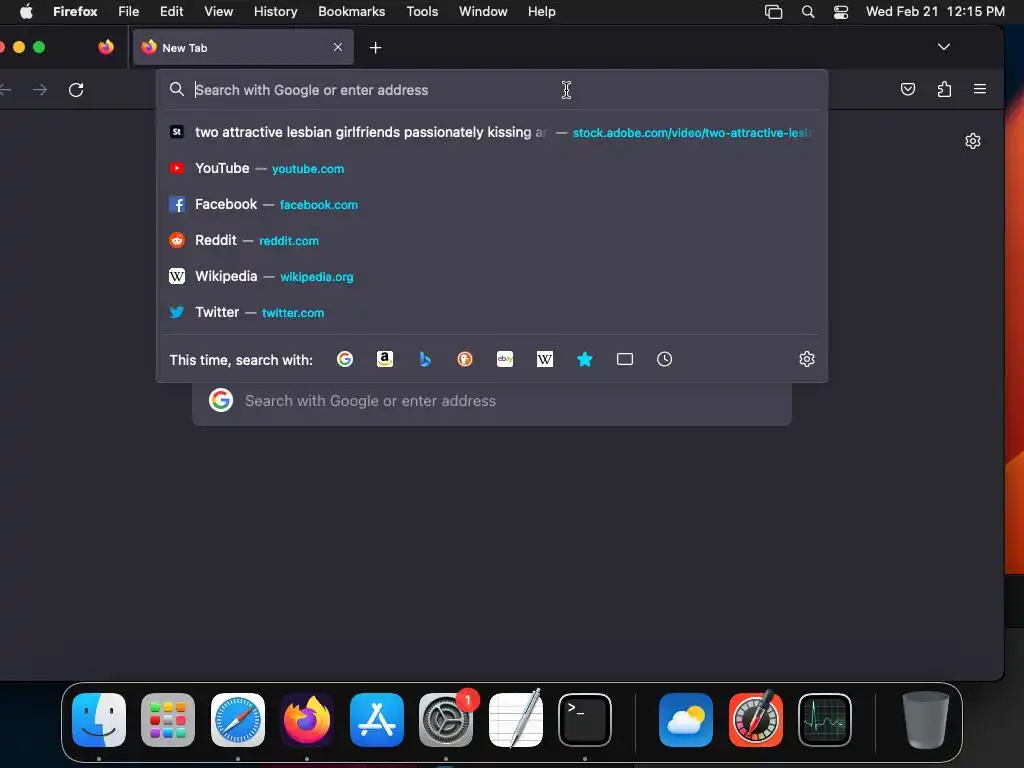Select the New Tab tab
This screenshot has width=1024, height=768.
(243, 47)
